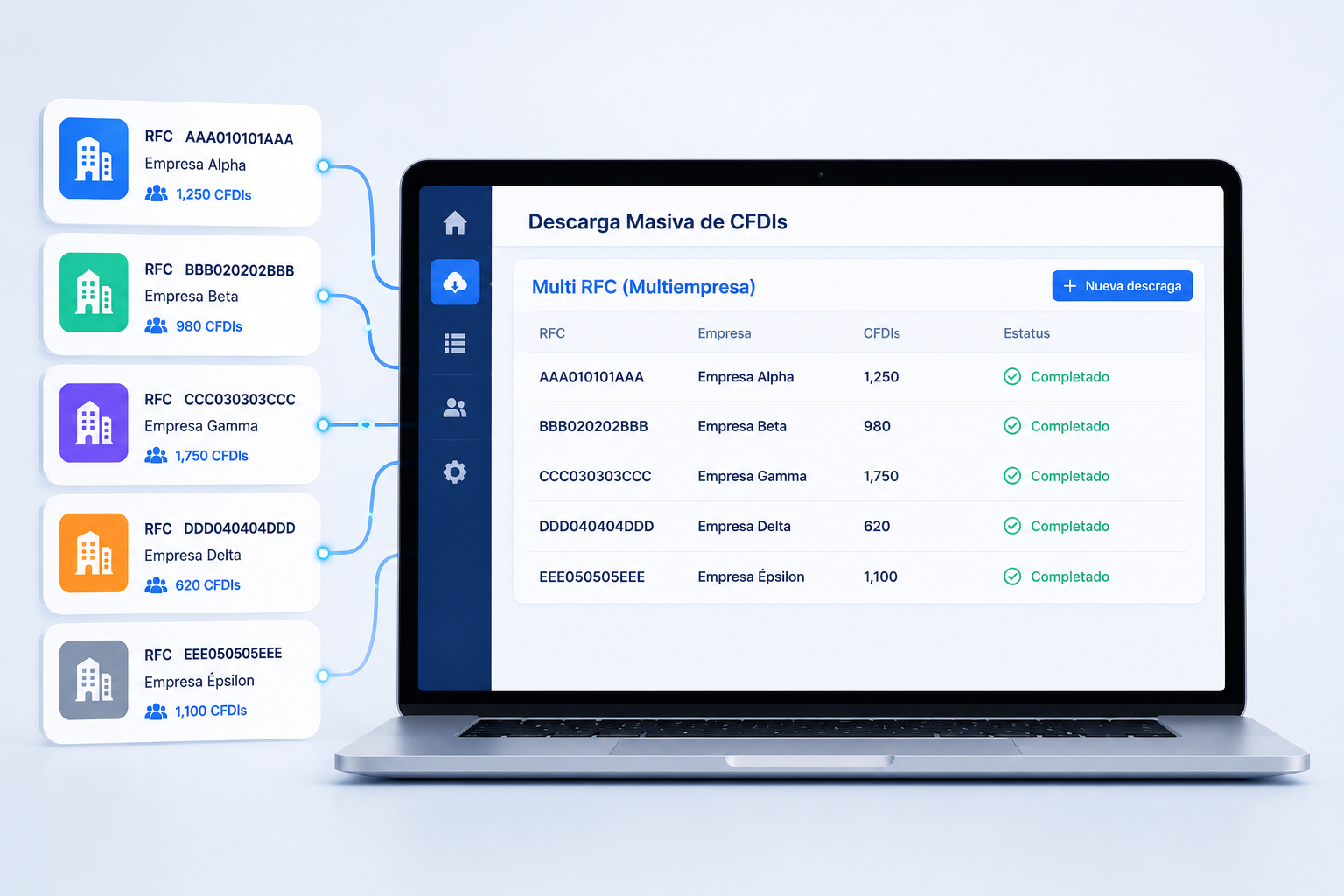Select DDD040404DDD in the table
This screenshot has height=896, width=1344.
[597, 526]
